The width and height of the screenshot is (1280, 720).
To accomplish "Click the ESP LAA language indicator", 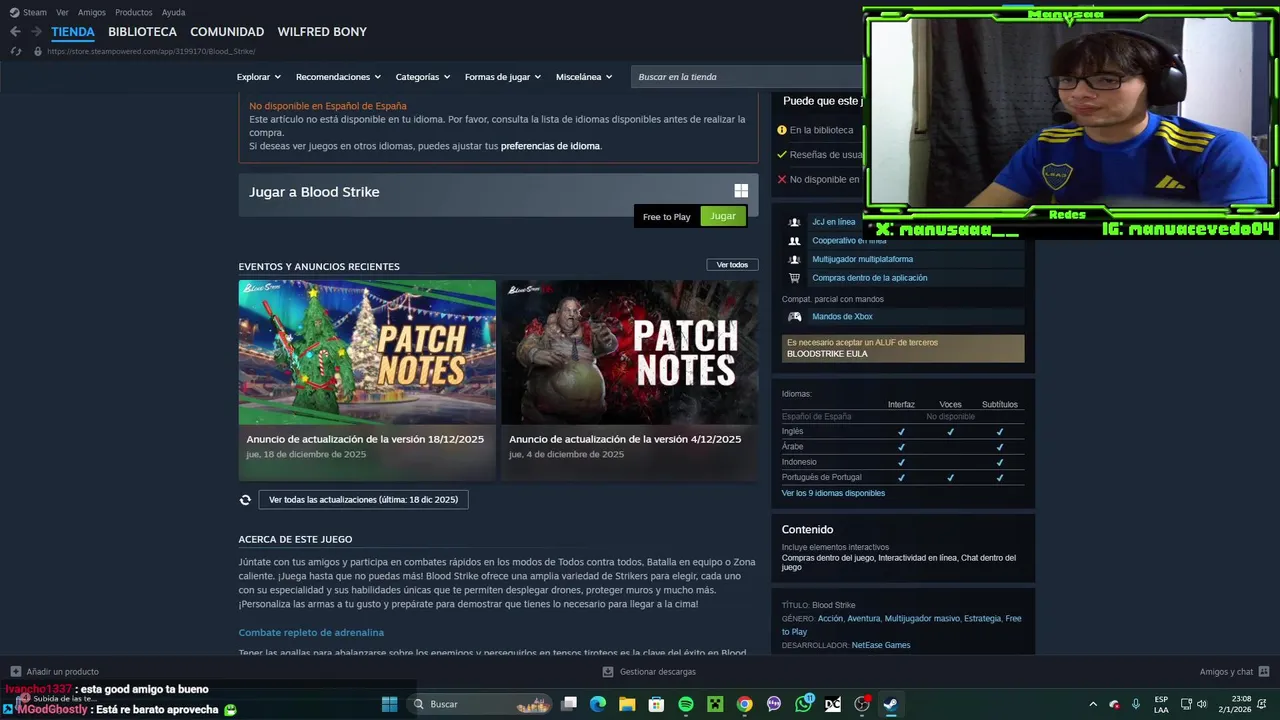I will click(x=1161, y=704).
